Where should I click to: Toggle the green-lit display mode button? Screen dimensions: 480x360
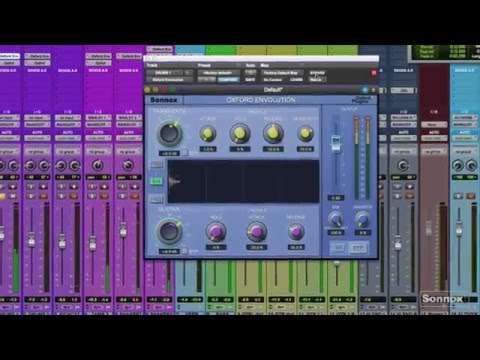pyautogui.click(x=156, y=181)
